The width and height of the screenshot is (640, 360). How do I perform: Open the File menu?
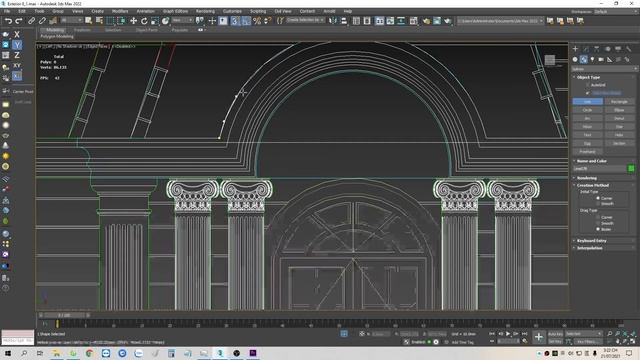[x=7, y=11]
